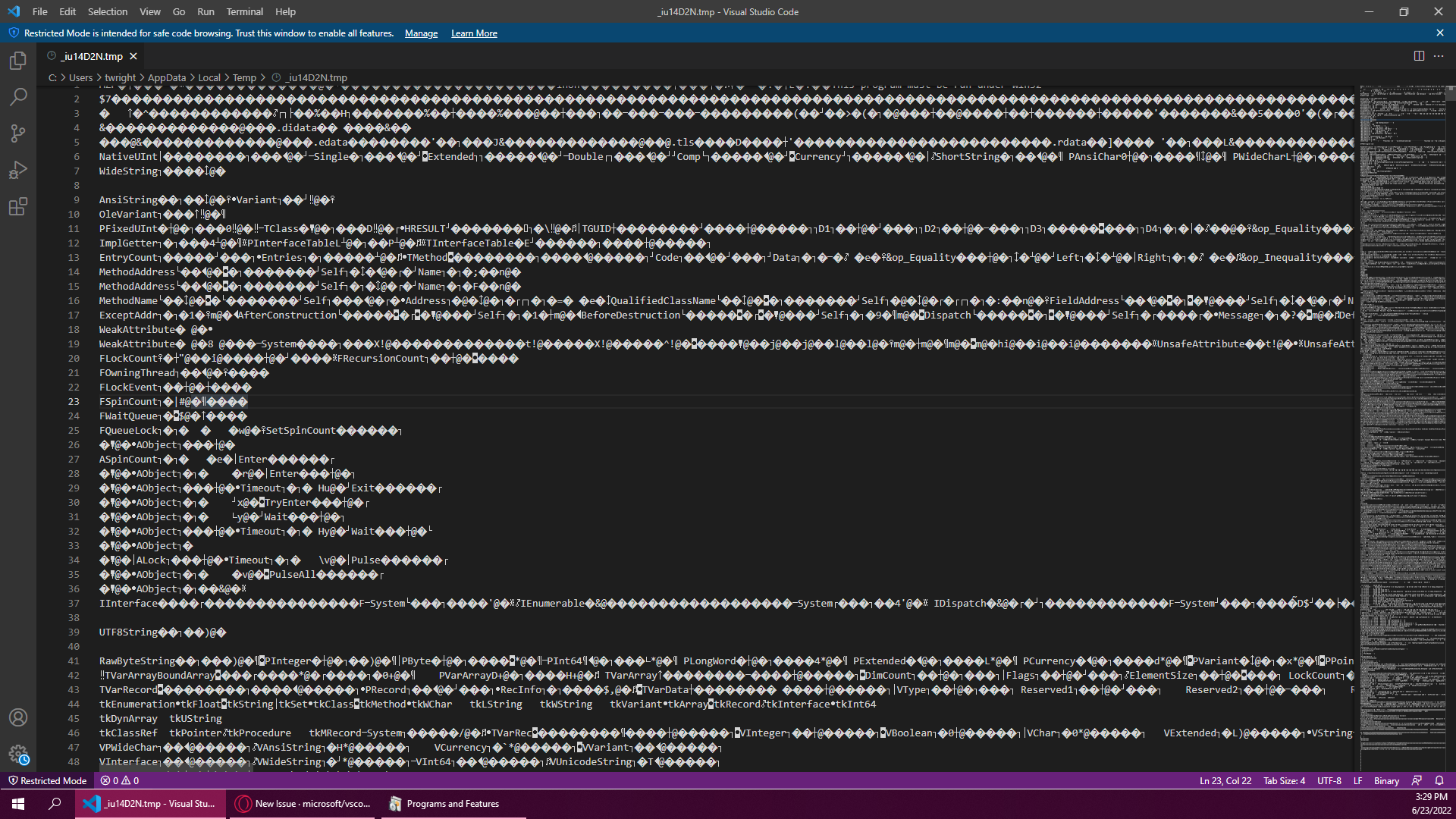Split the editor with the layout icon

1419,55
